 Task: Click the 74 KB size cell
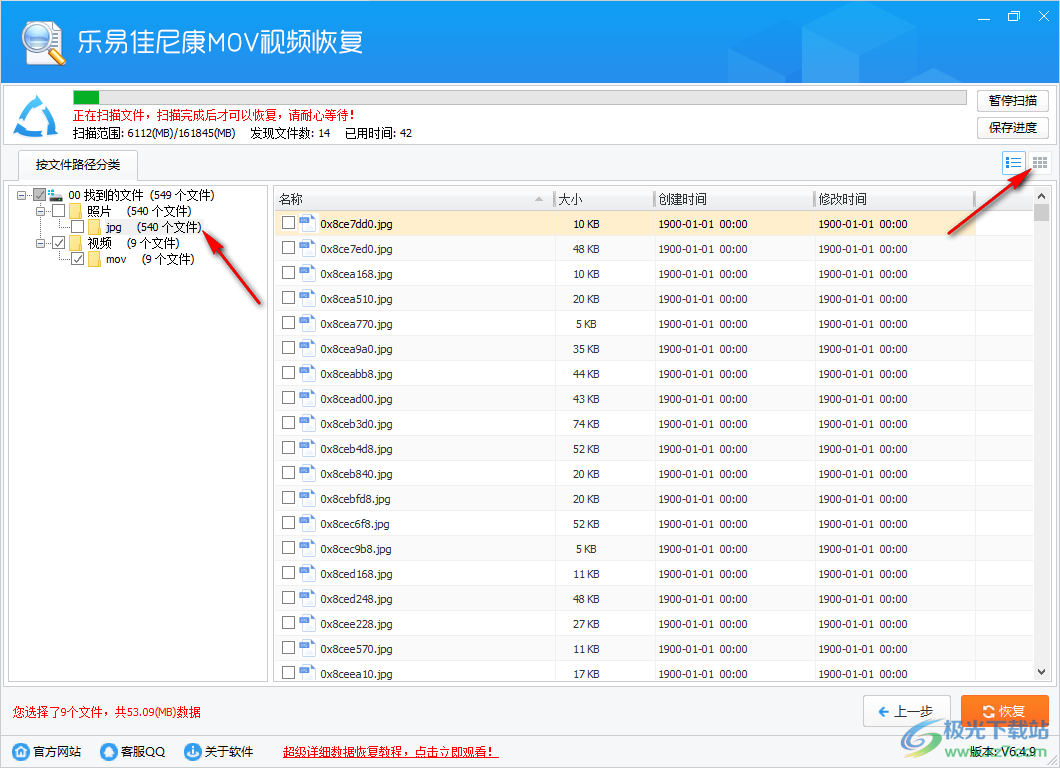tap(586, 424)
